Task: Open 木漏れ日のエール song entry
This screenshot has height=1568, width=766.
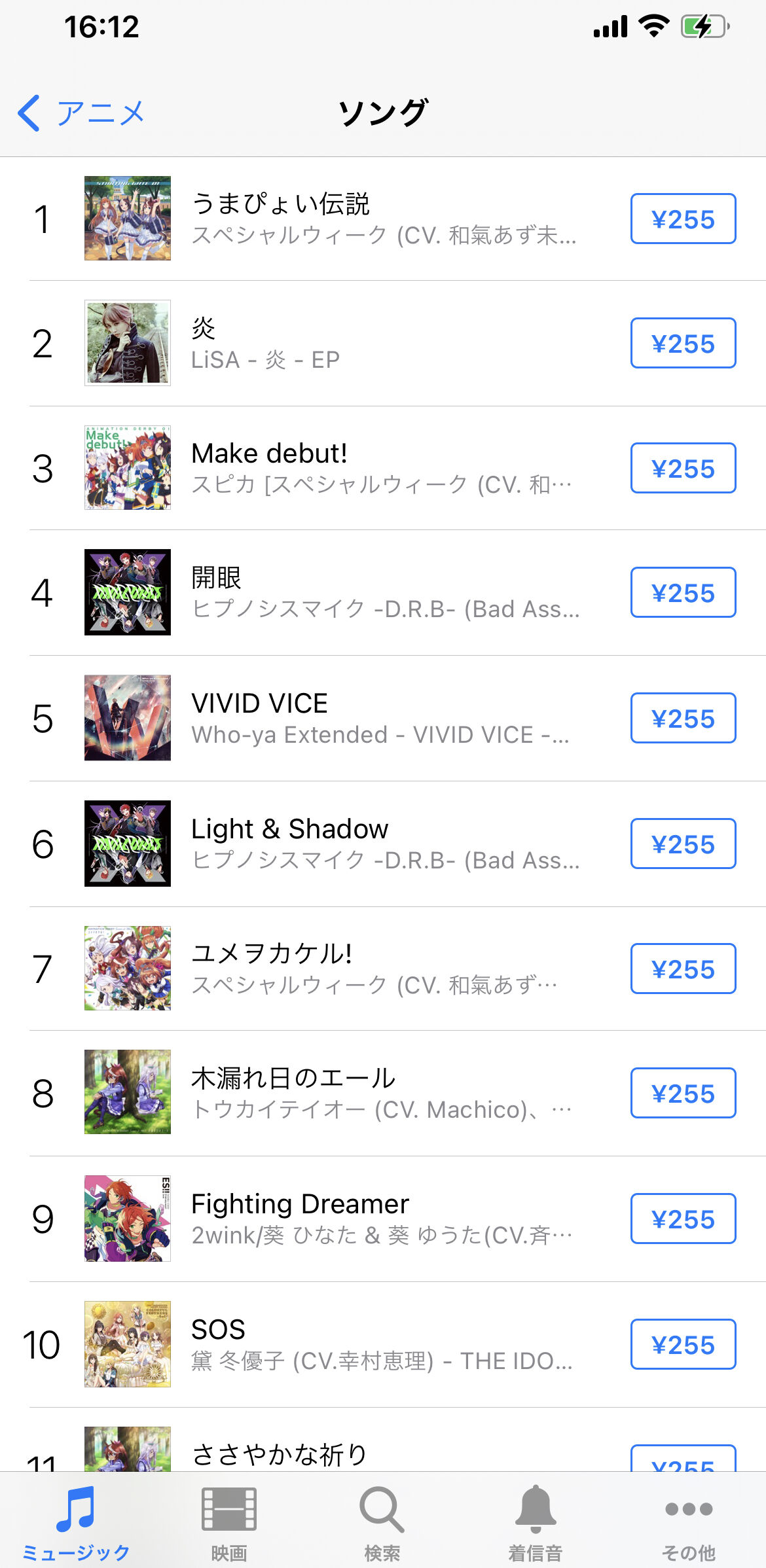Action: (293, 1078)
